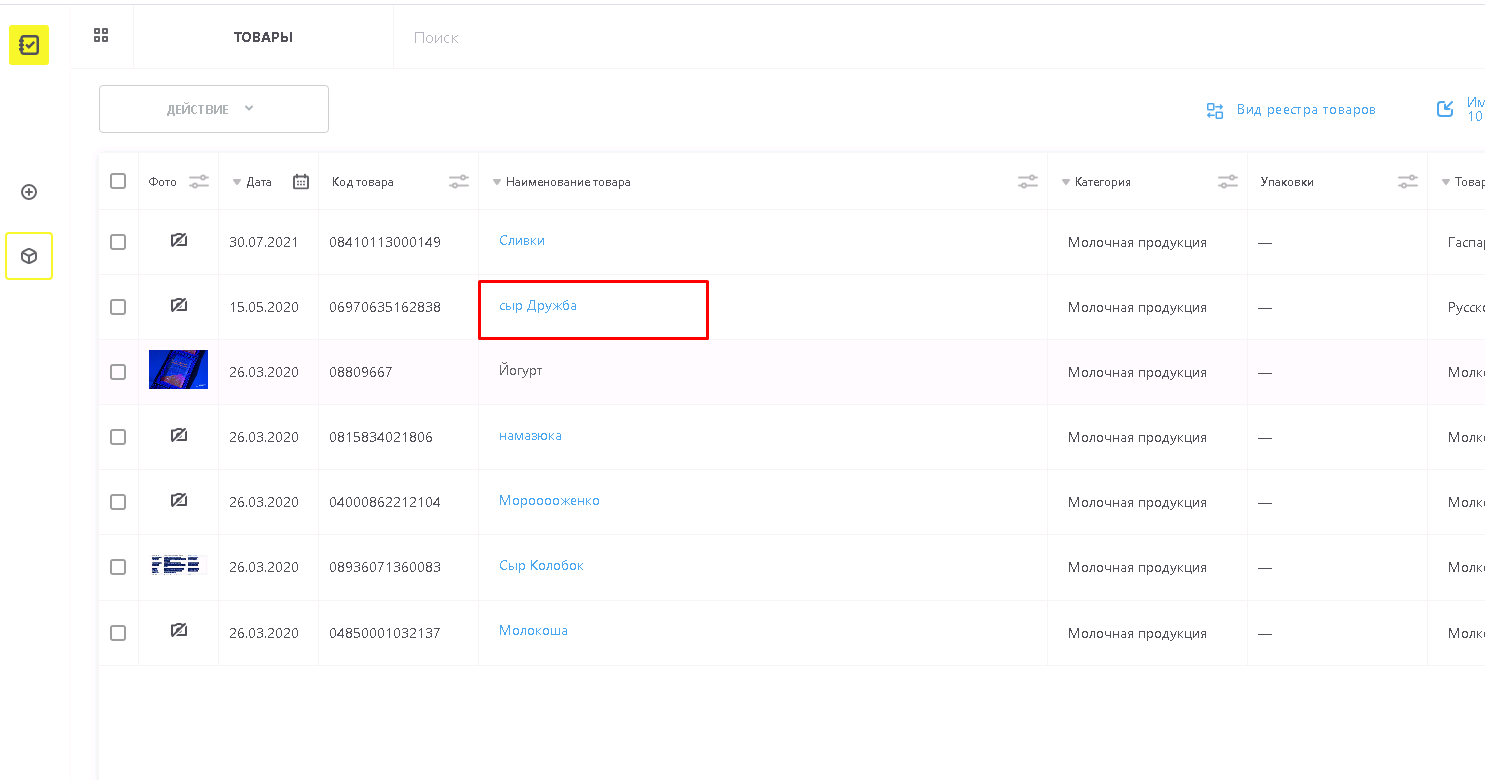Open filter settings for Код товара column

[x=459, y=181]
